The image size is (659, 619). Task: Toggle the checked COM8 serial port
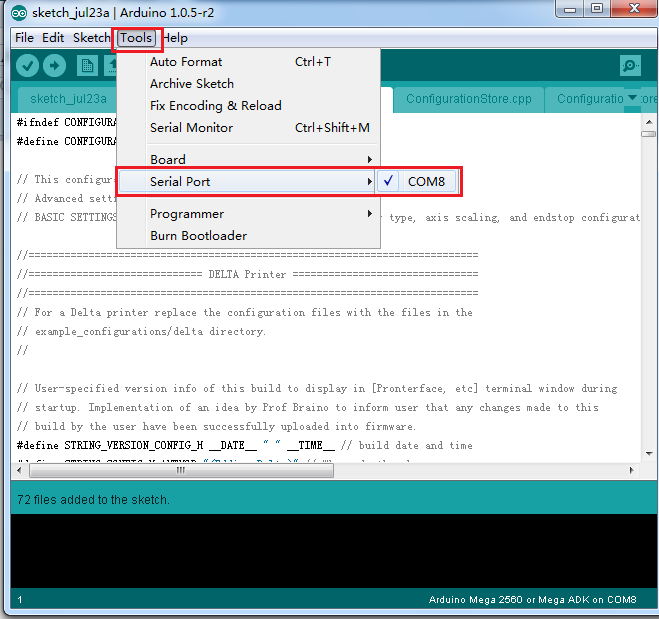(417, 182)
